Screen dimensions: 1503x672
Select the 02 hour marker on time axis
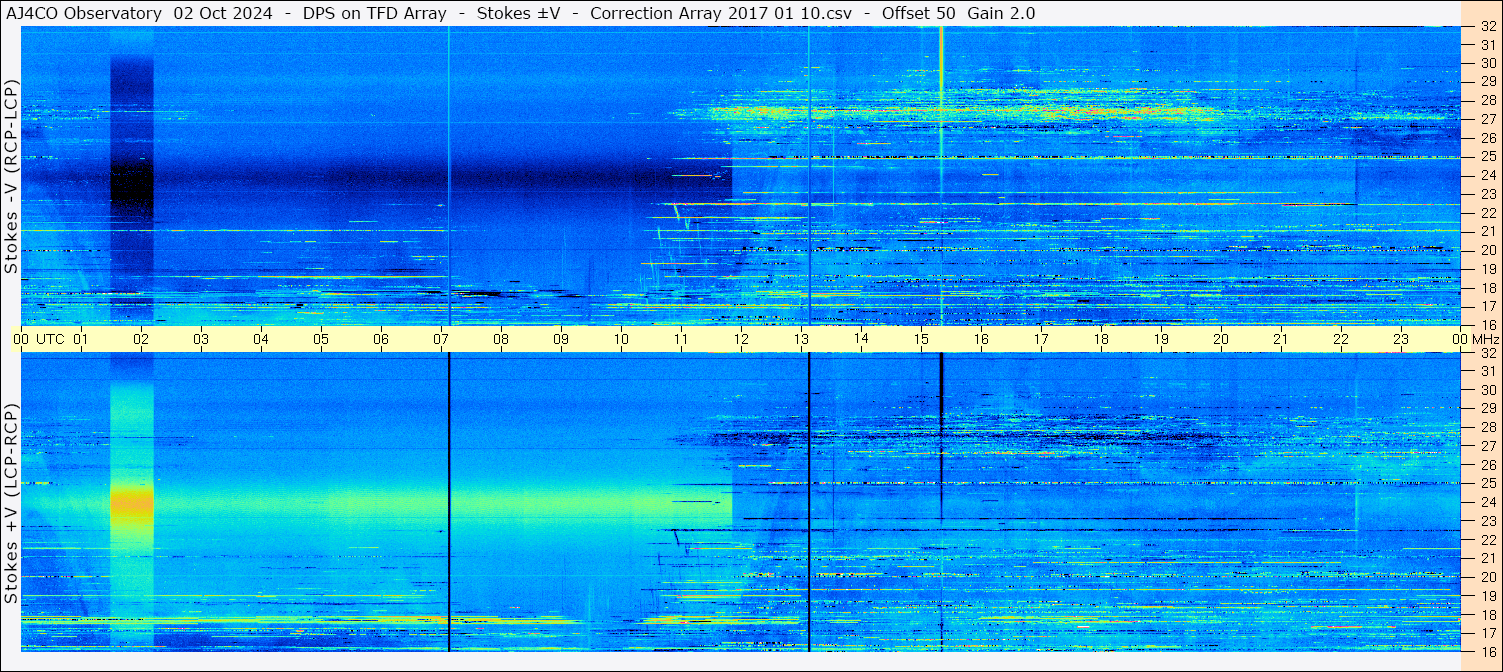141,339
